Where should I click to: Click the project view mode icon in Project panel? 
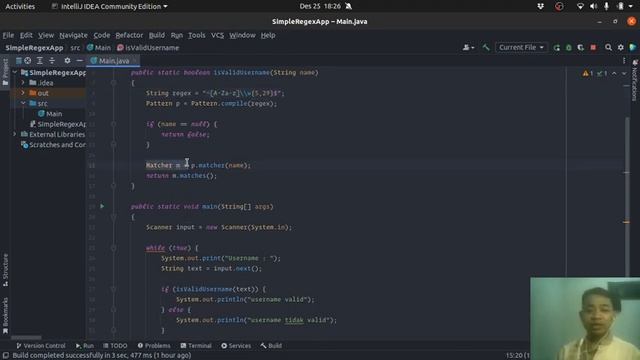pyautogui.click(x=18, y=61)
